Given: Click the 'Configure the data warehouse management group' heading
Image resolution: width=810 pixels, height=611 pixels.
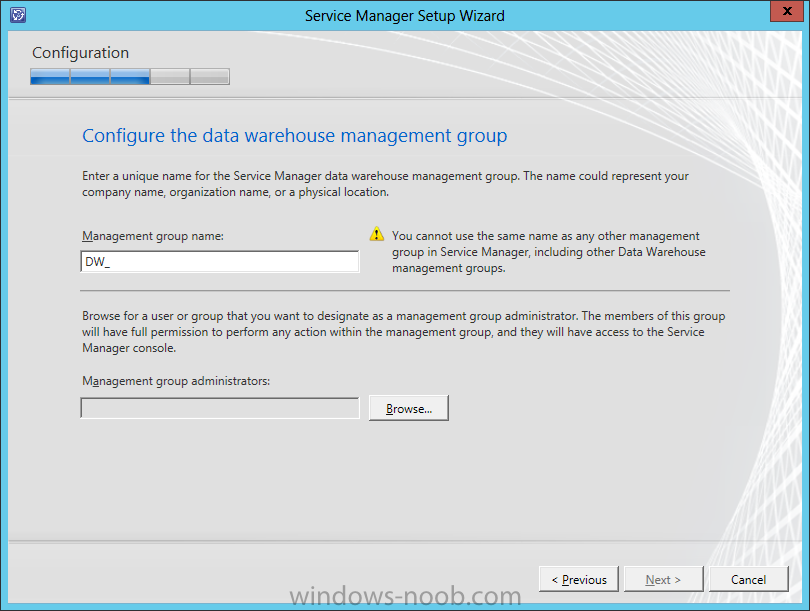Looking at the screenshot, I should coord(294,135).
